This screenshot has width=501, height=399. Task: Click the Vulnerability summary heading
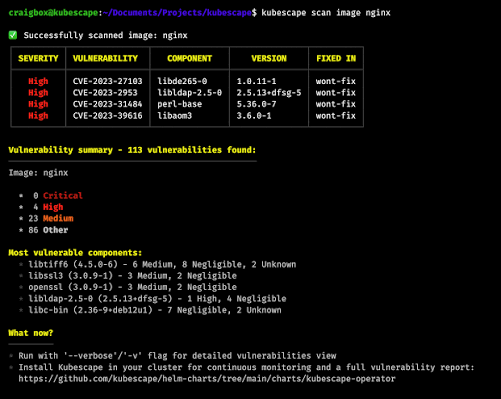click(x=132, y=150)
